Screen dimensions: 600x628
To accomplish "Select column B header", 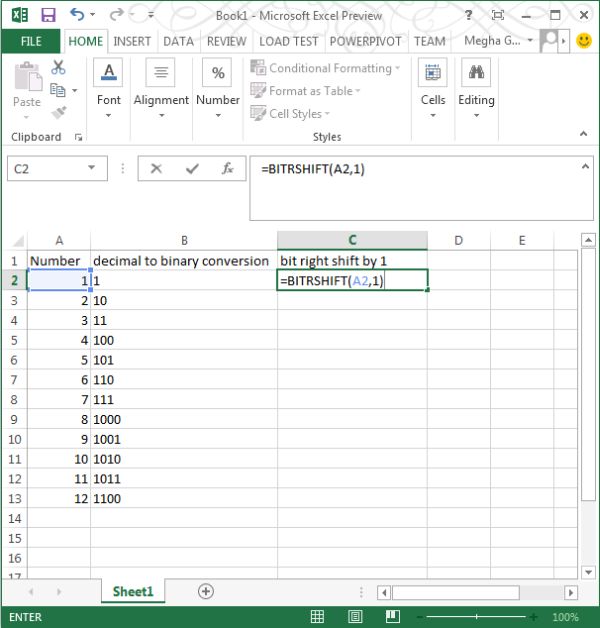I will (x=184, y=241).
